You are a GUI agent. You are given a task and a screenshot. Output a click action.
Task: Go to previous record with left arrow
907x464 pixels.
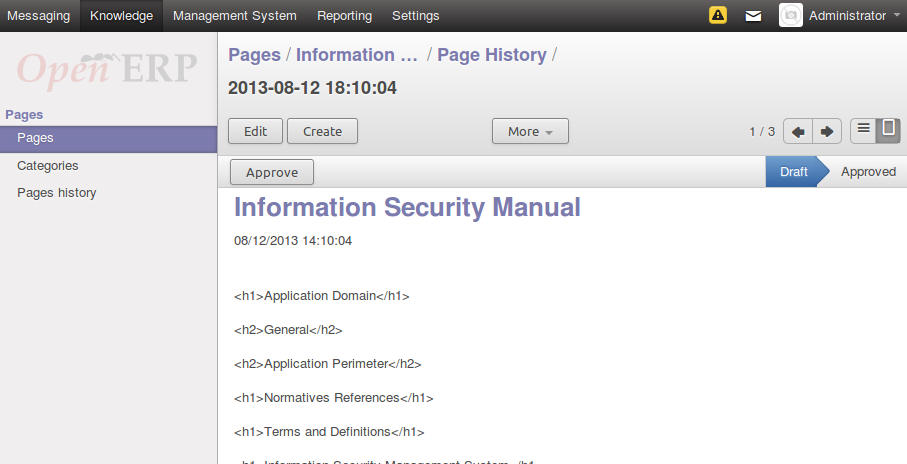(x=797, y=132)
